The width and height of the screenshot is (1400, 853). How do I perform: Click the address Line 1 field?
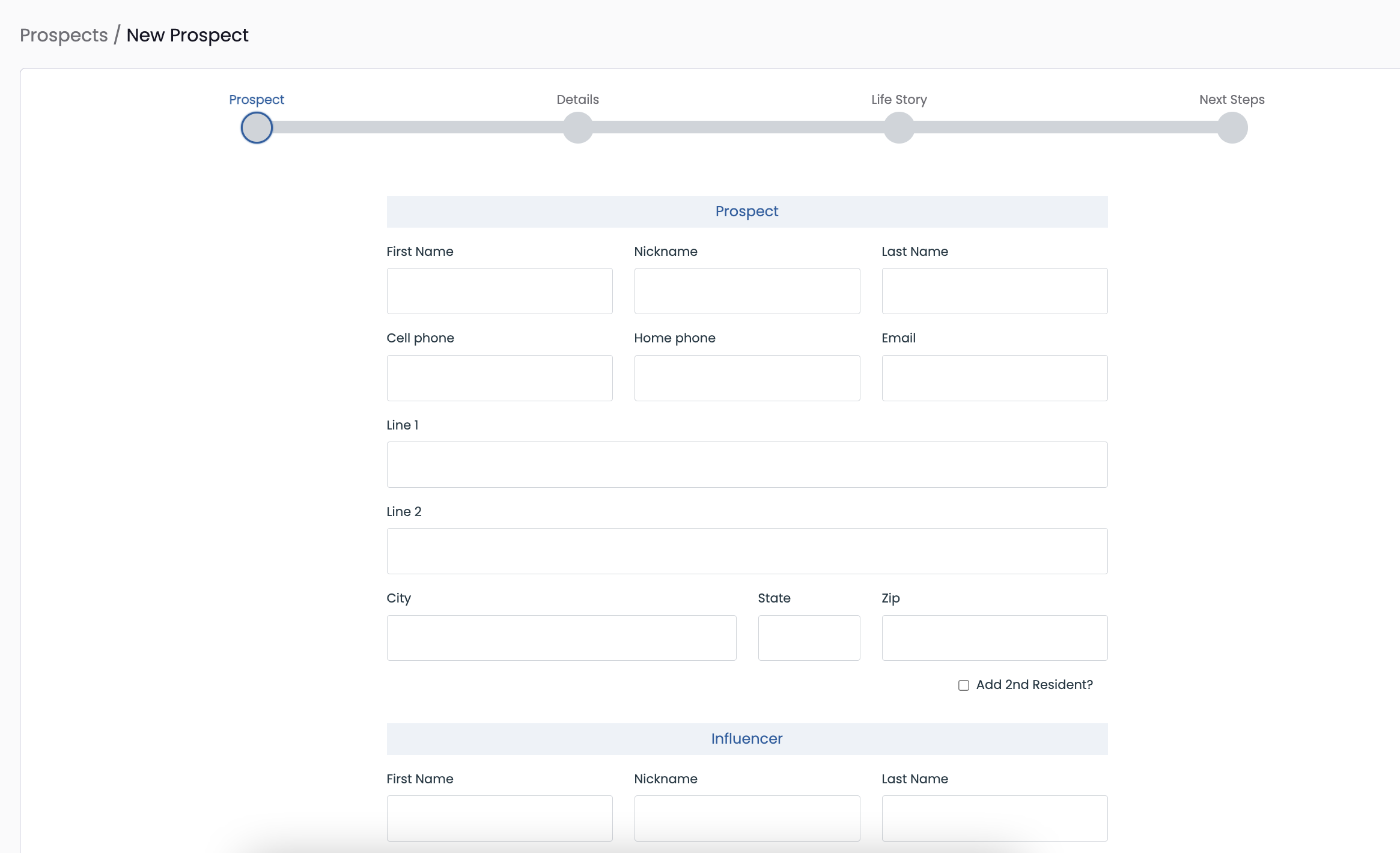point(747,464)
